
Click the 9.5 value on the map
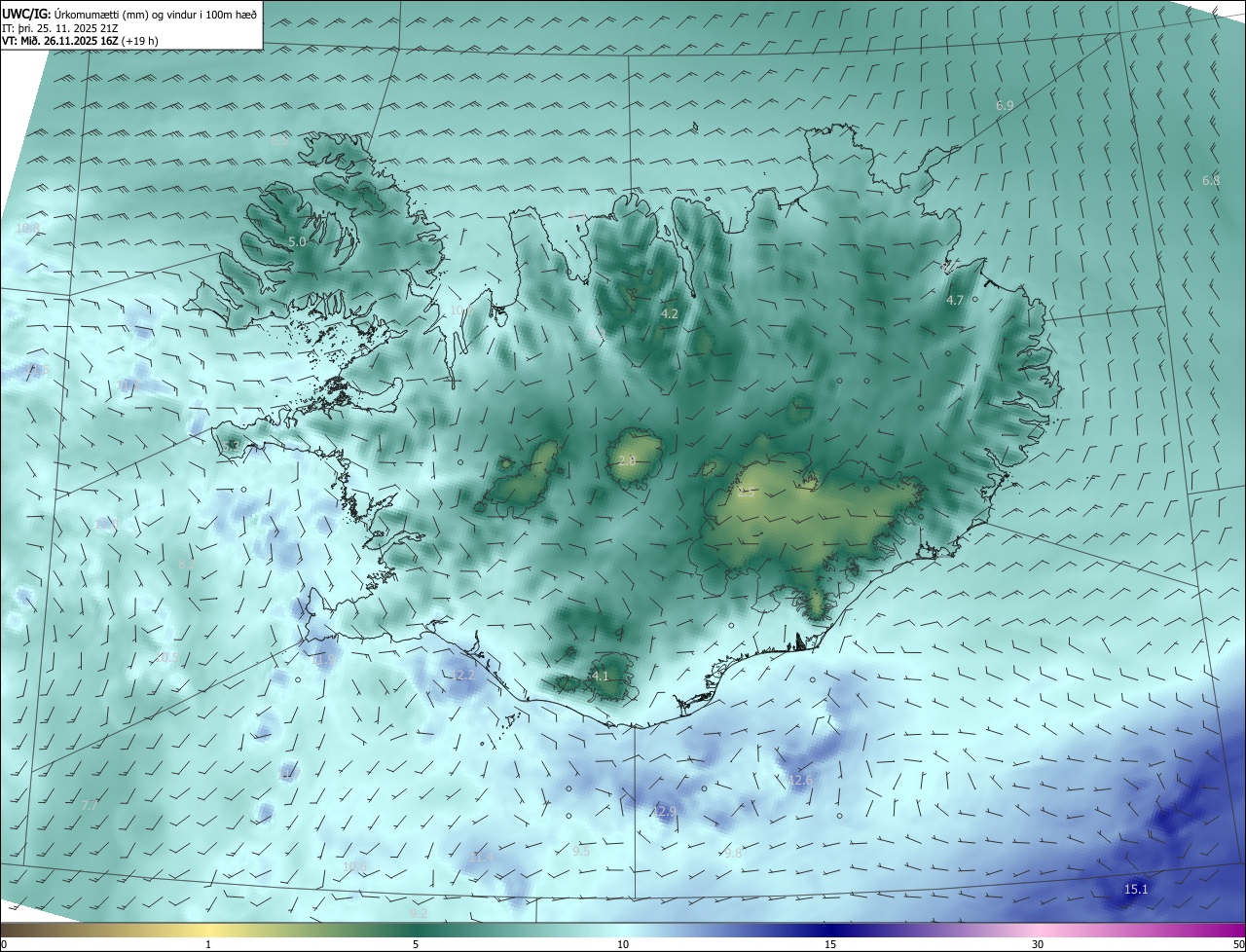pos(581,852)
